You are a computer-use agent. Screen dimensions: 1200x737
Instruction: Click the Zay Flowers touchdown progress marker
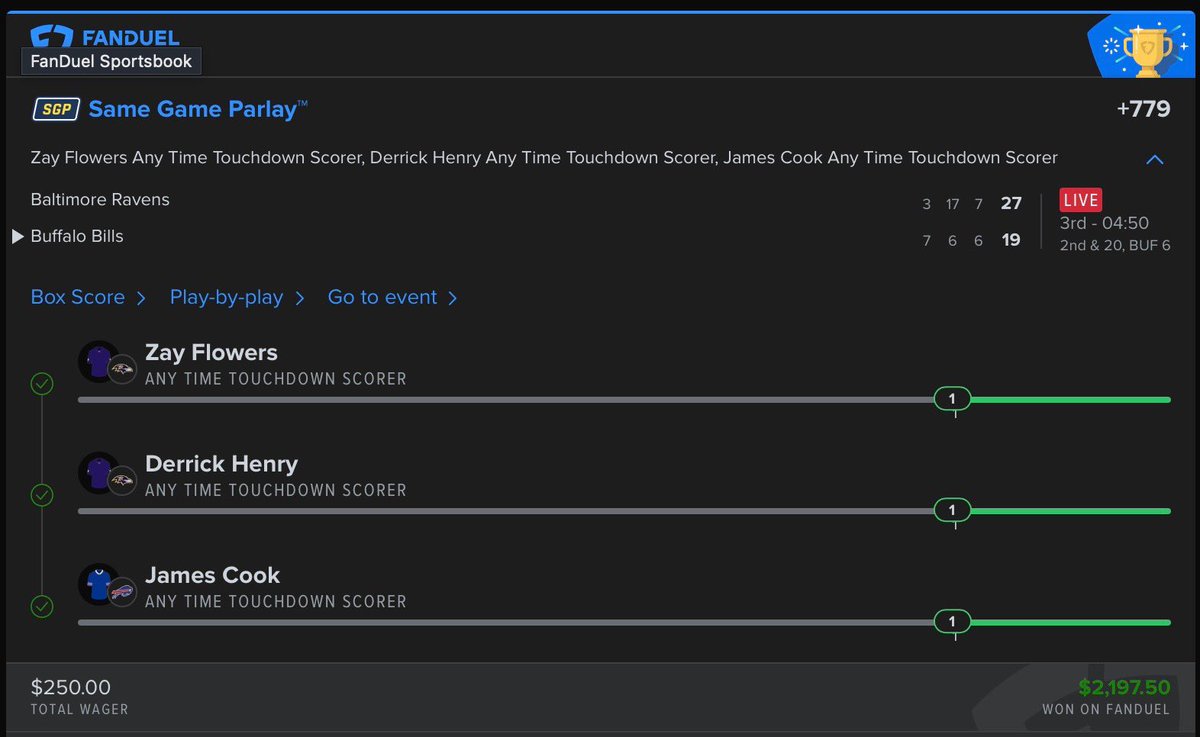952,399
